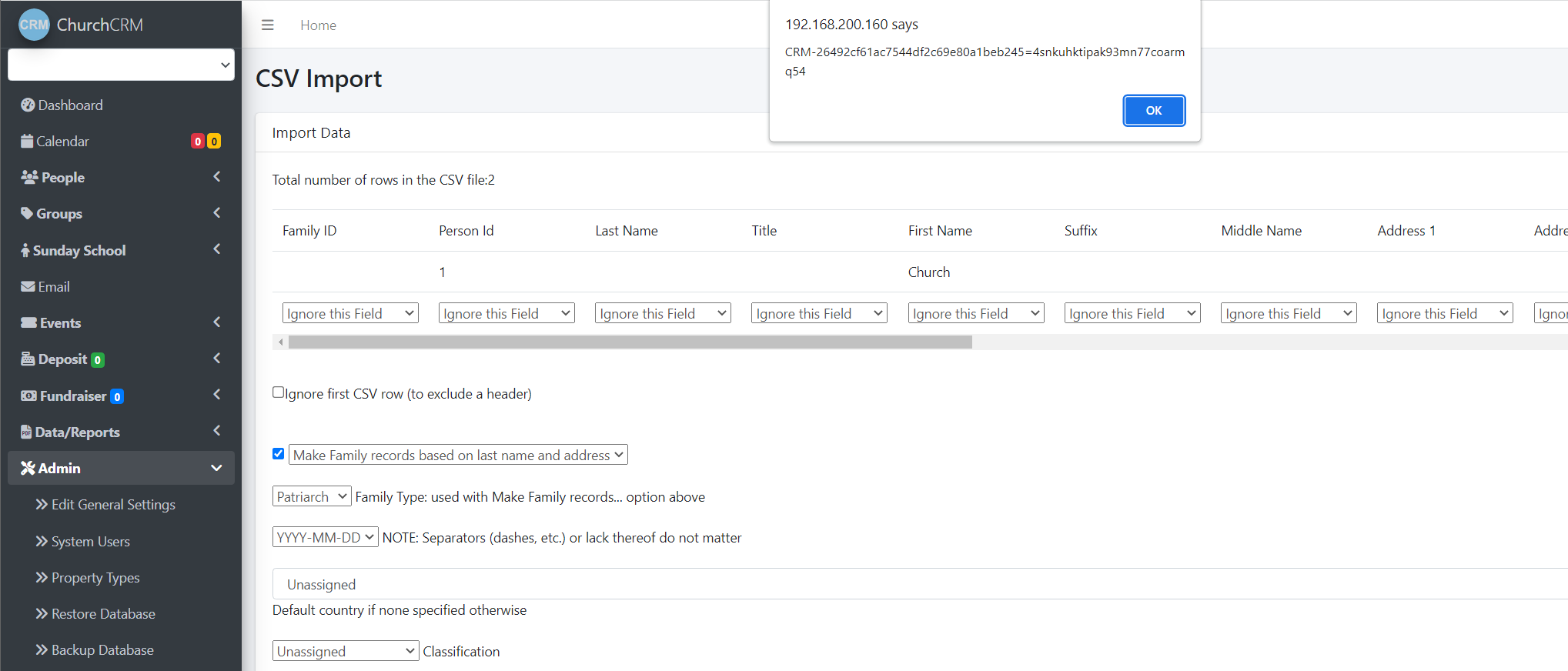Open Title column field mapping dropdown

[x=819, y=313]
